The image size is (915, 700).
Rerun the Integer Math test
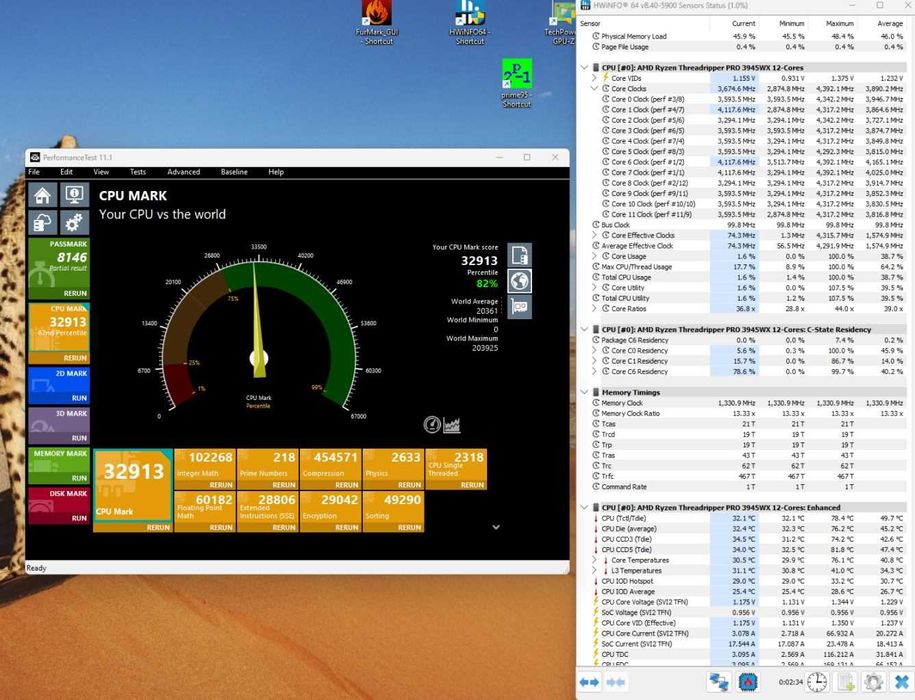click(221, 485)
